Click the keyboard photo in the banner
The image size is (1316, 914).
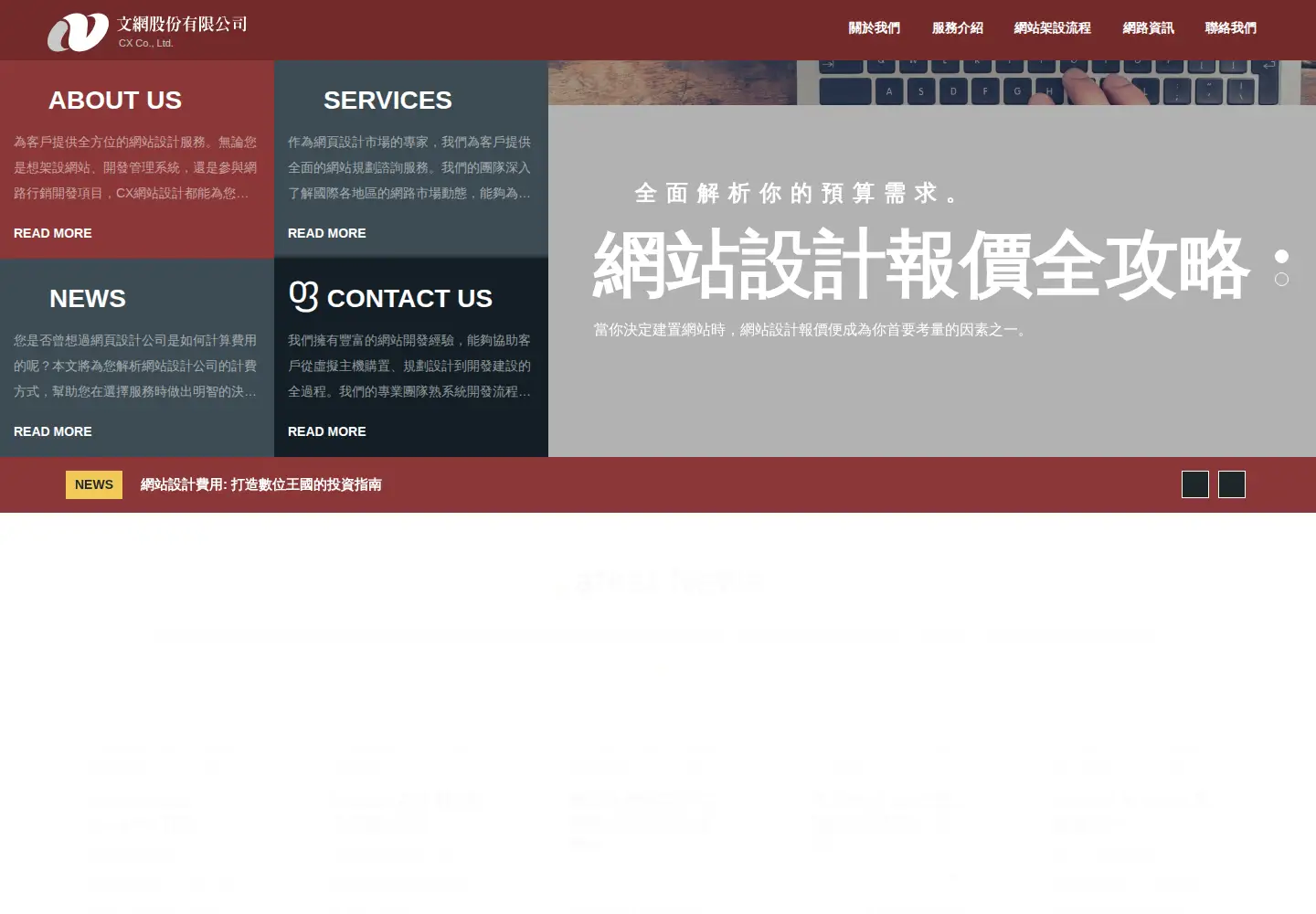(932, 82)
